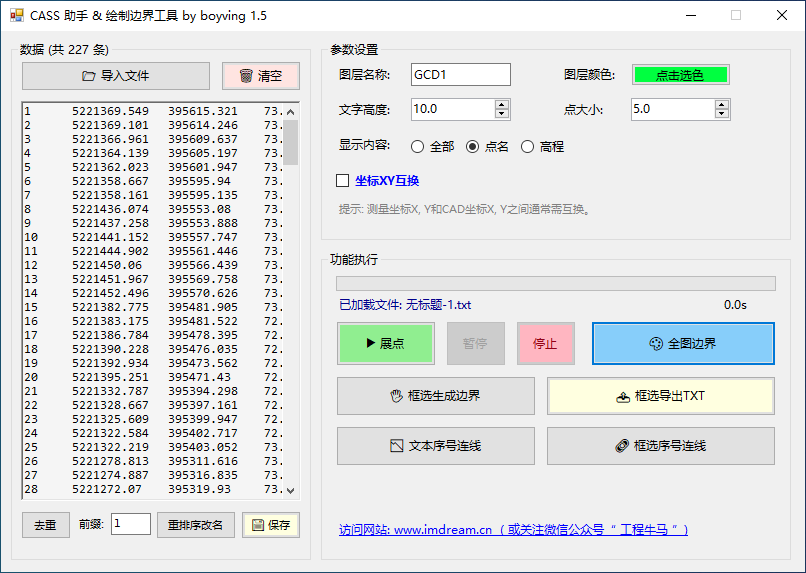Open the www.imdream.cn website link

[x=513, y=530]
